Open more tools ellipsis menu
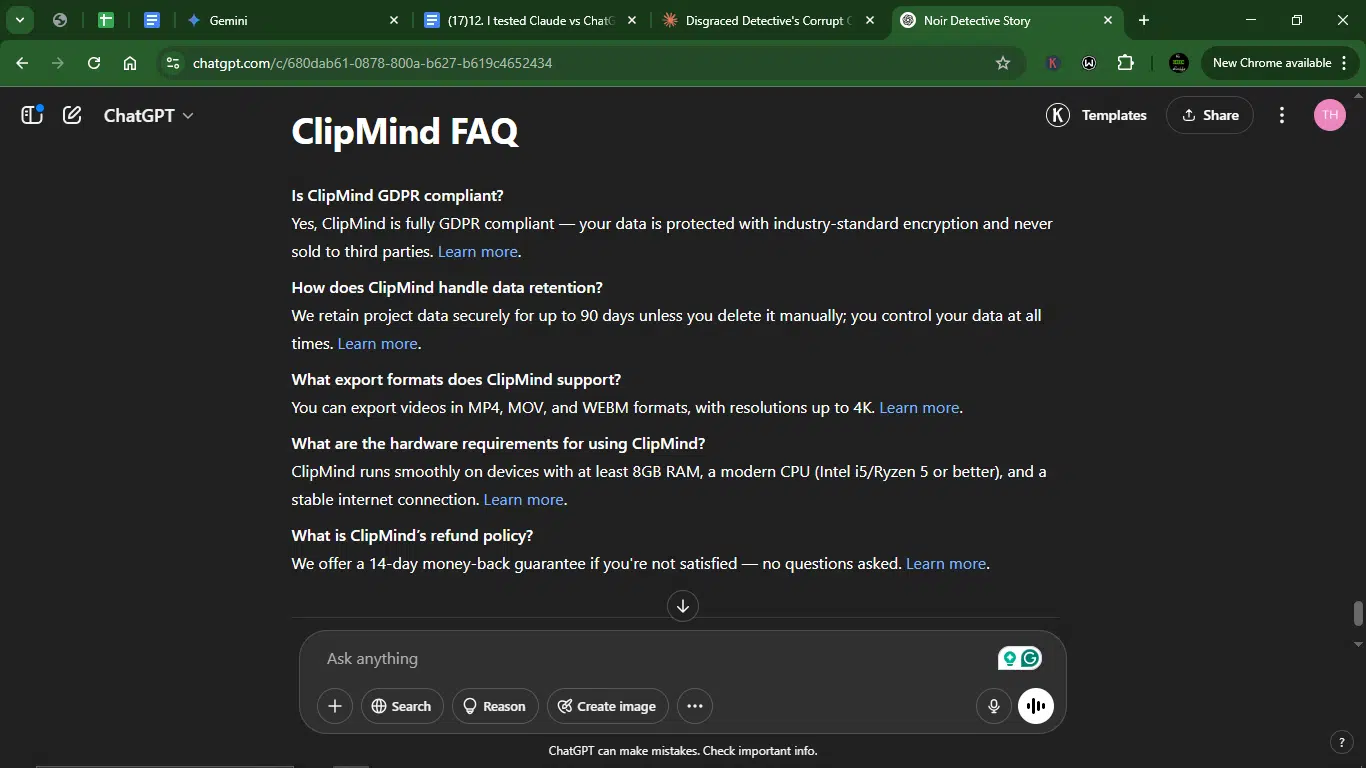Screen dimensions: 1366x768 coord(695,706)
